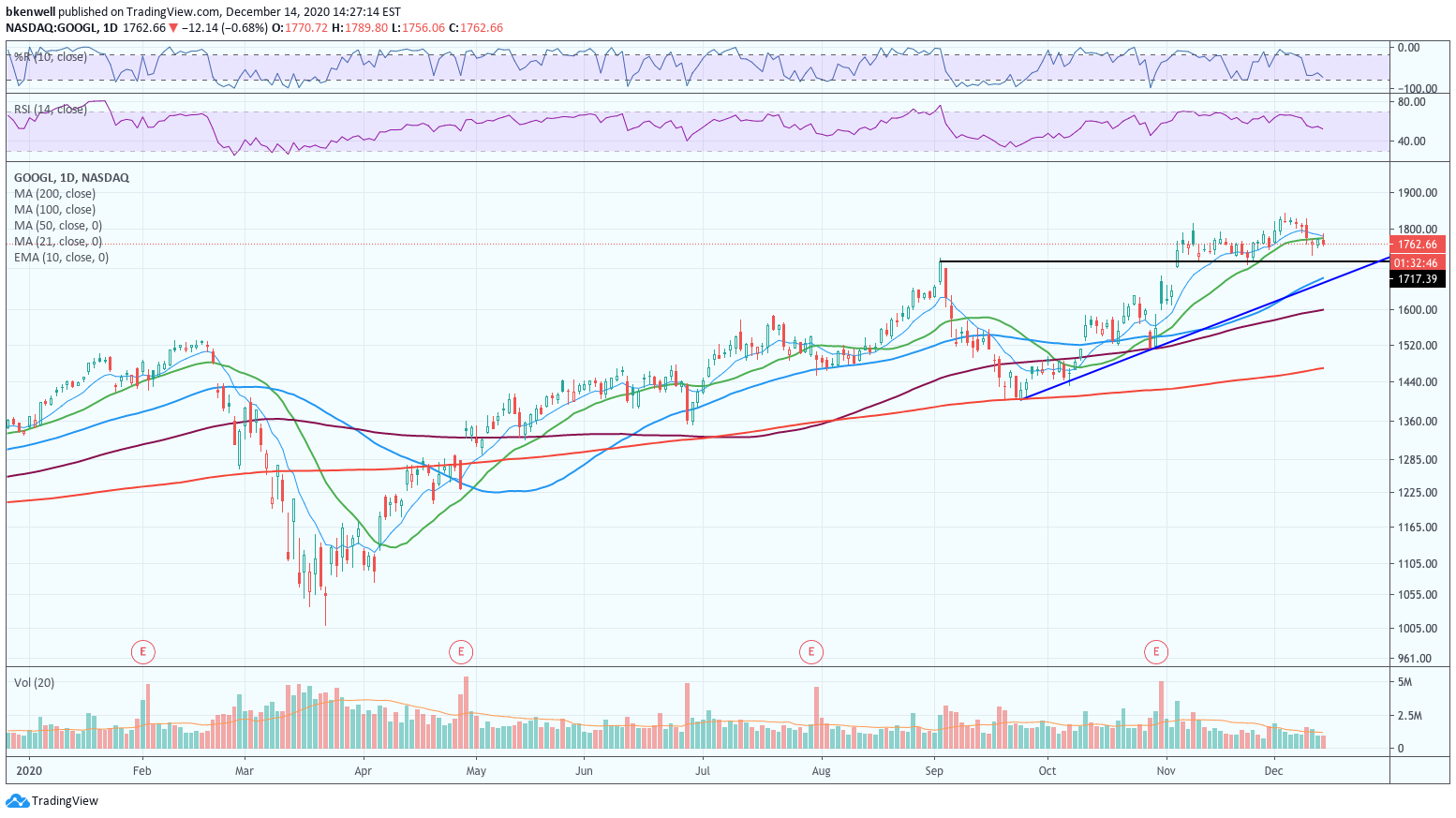Select the RSI (14, close) indicator label
Image resolution: width=1456 pixels, height=818 pixels.
point(50,110)
